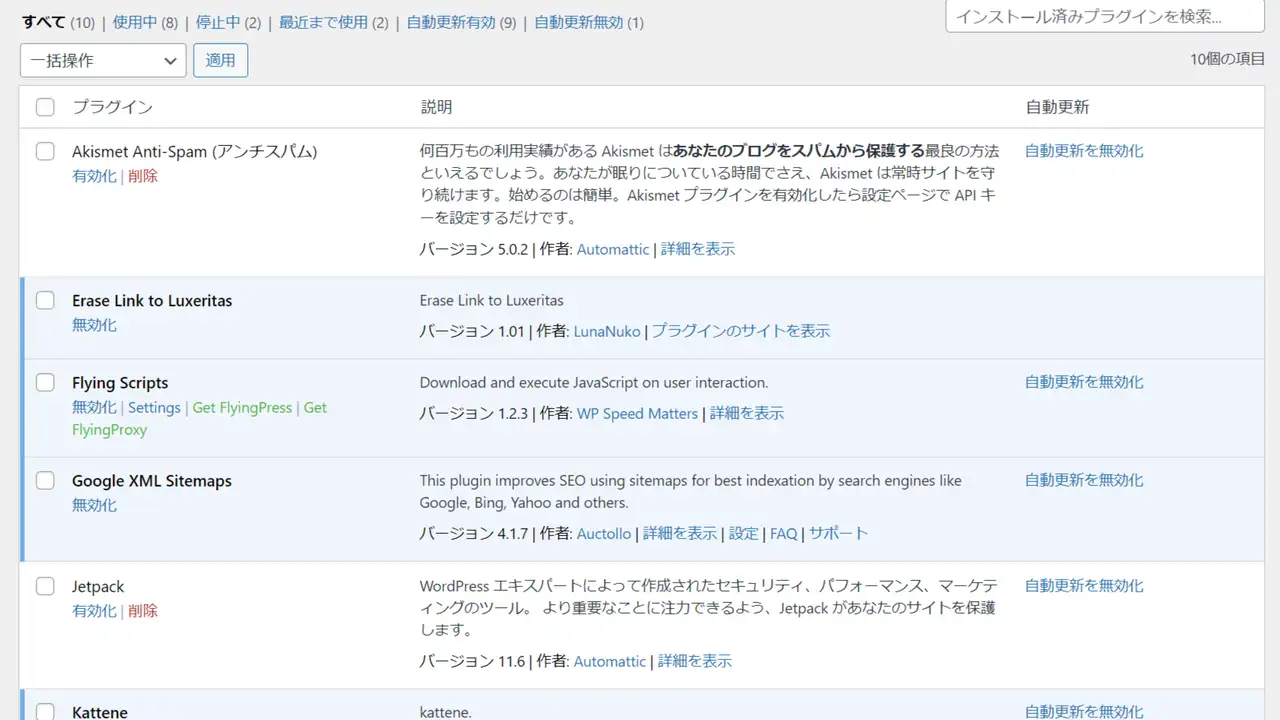Viewport: 1280px width, 720px height.
Task: Deactivate Flying Scripts plugin
Action: (x=94, y=408)
